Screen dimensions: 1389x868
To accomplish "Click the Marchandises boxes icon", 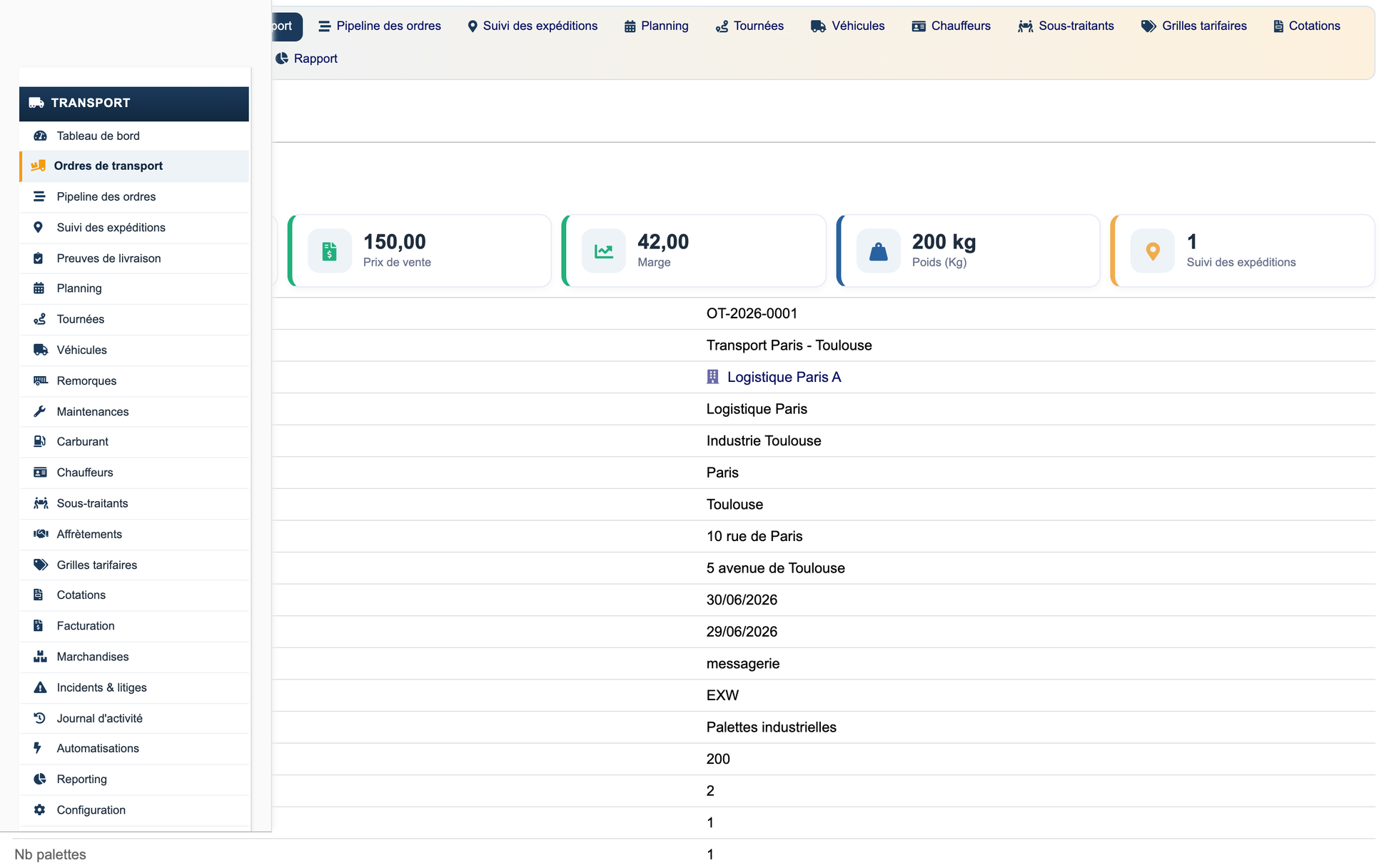I will tap(40, 657).
